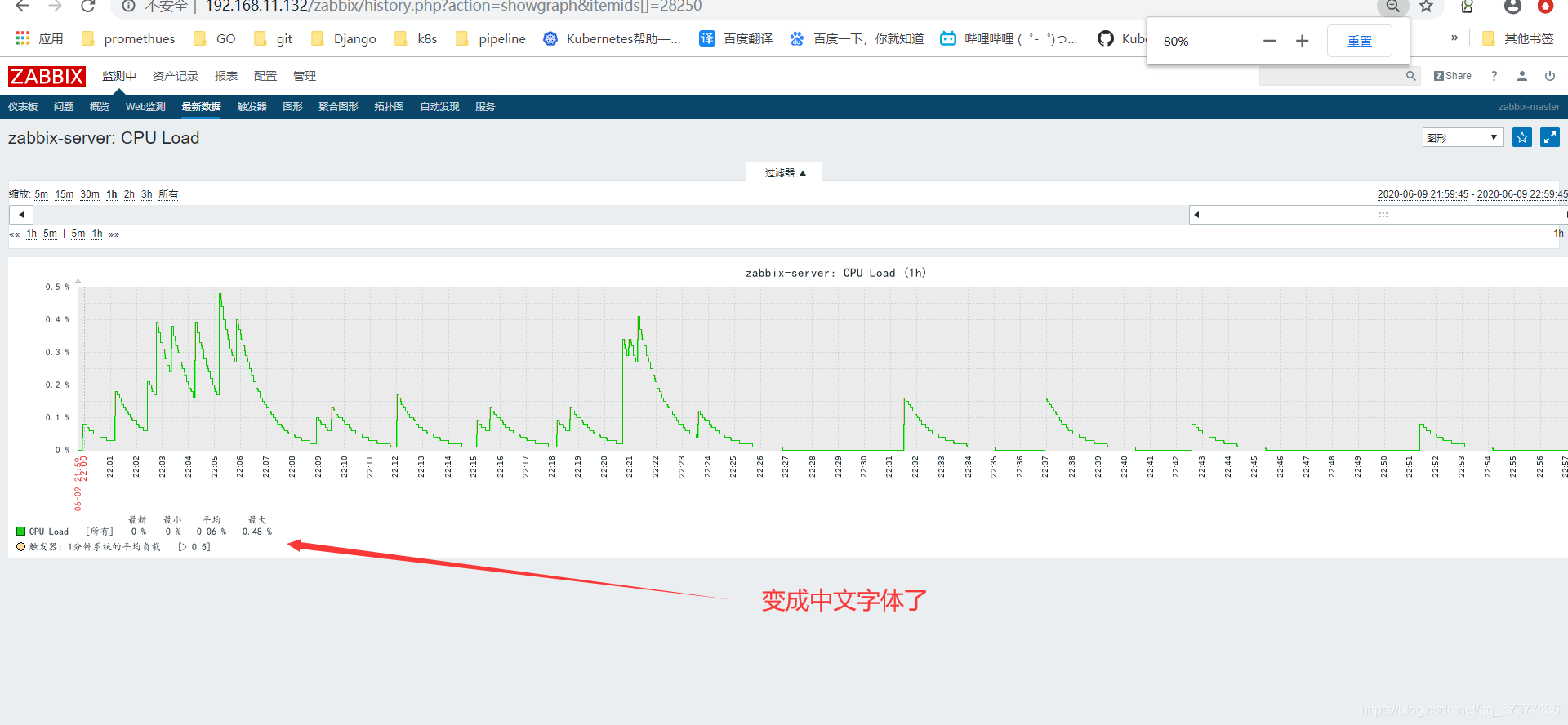Open the 图形 view type dropdown
Viewport: 1568px width, 725px height.
[x=1463, y=137]
